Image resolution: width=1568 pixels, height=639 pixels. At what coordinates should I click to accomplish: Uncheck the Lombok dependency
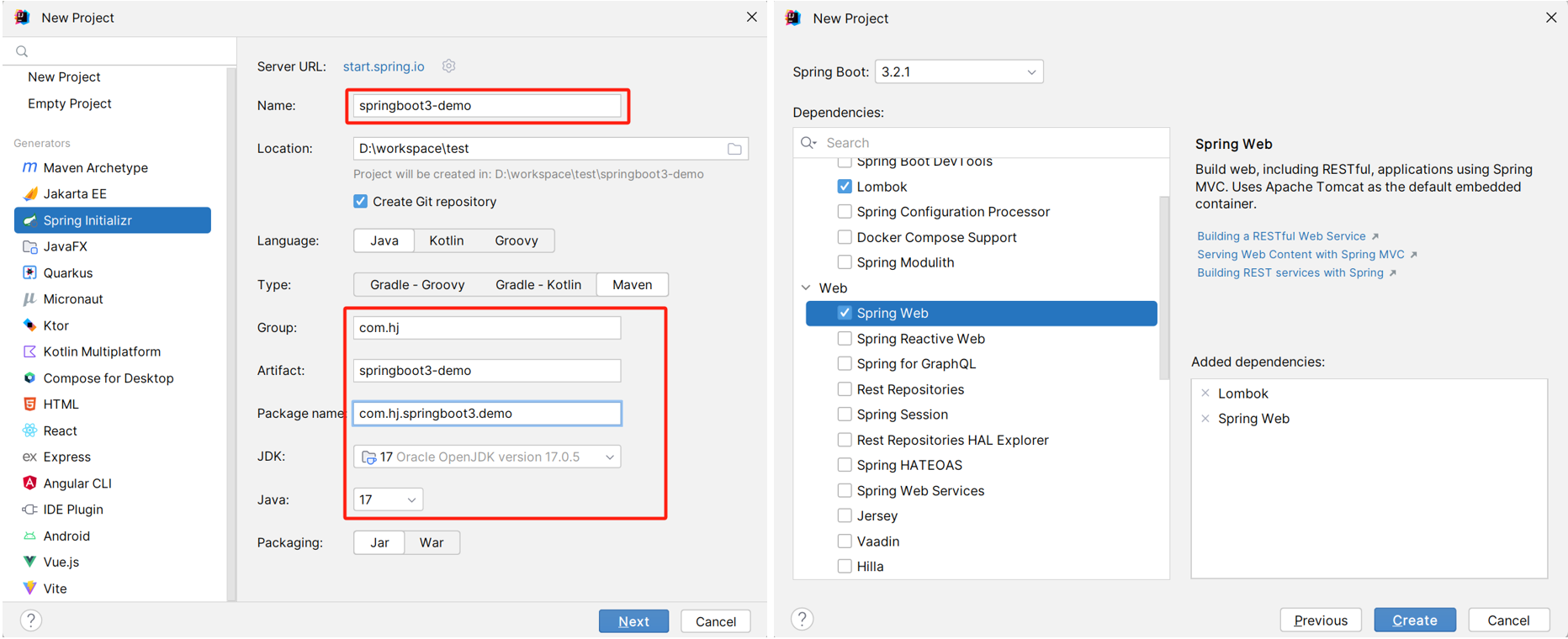pyautogui.click(x=845, y=187)
